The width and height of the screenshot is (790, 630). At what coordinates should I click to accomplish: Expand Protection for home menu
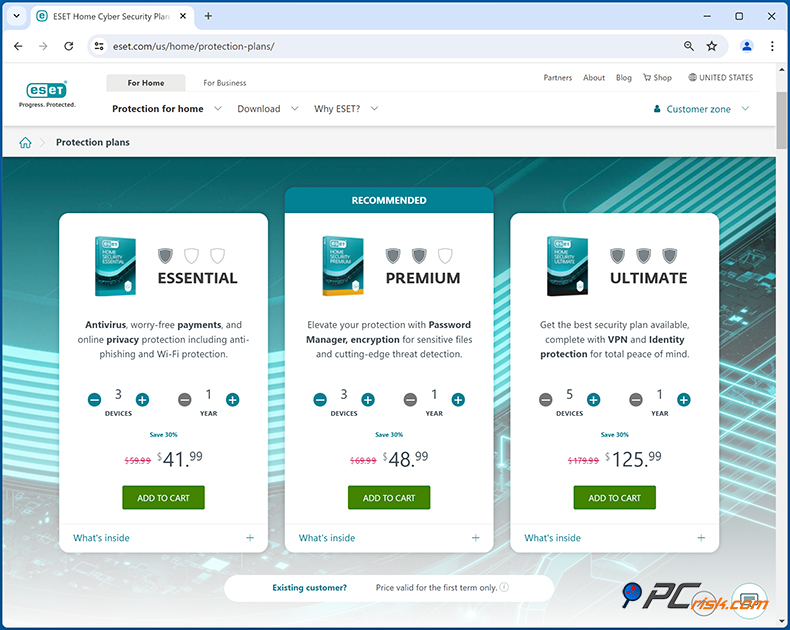coord(167,109)
